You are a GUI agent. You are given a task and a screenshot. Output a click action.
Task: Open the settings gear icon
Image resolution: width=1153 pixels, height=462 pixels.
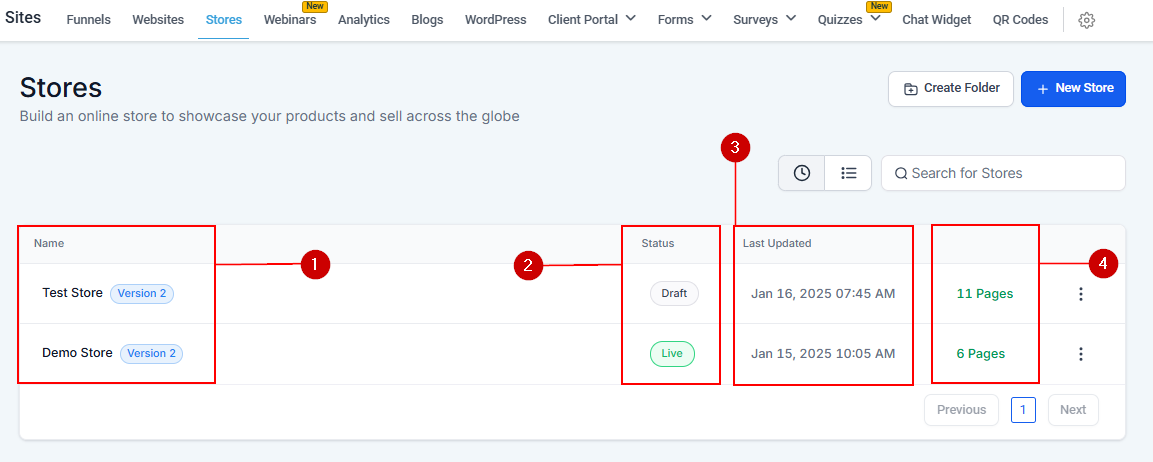click(x=1087, y=20)
